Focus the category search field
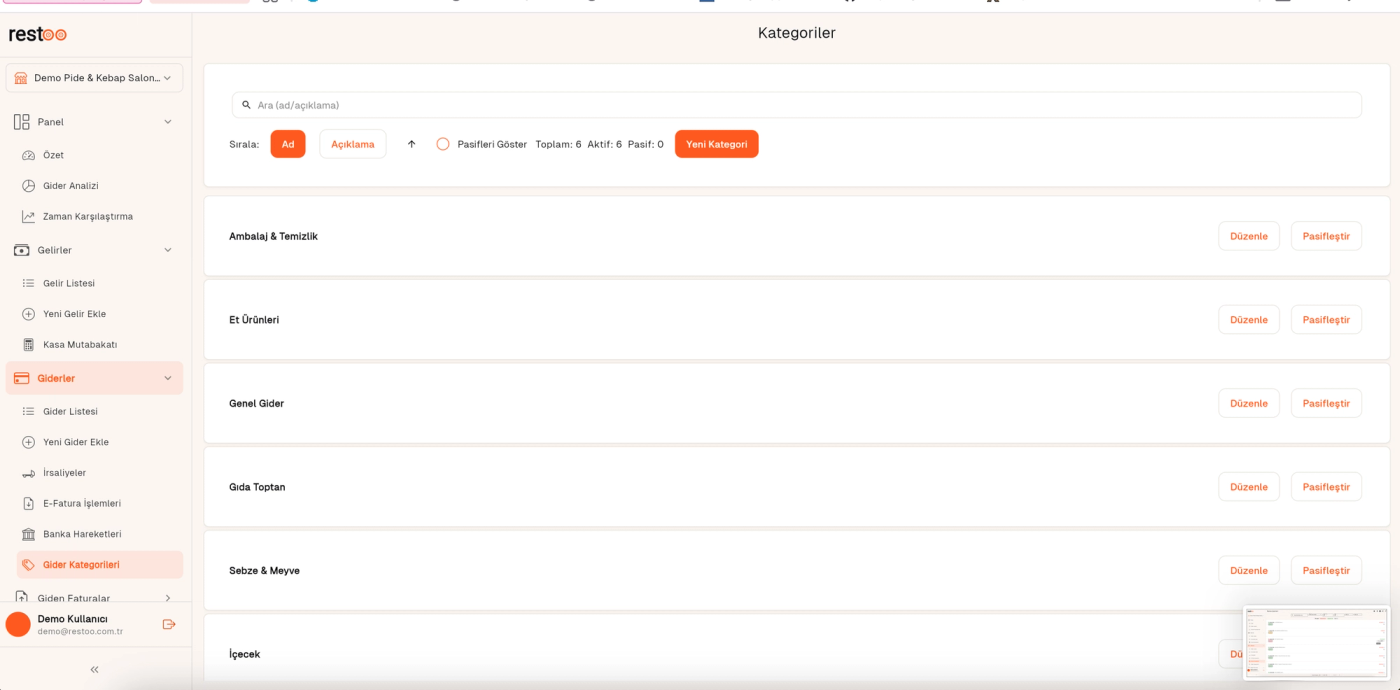Screen dimensions: 1400x690 click(x=797, y=105)
